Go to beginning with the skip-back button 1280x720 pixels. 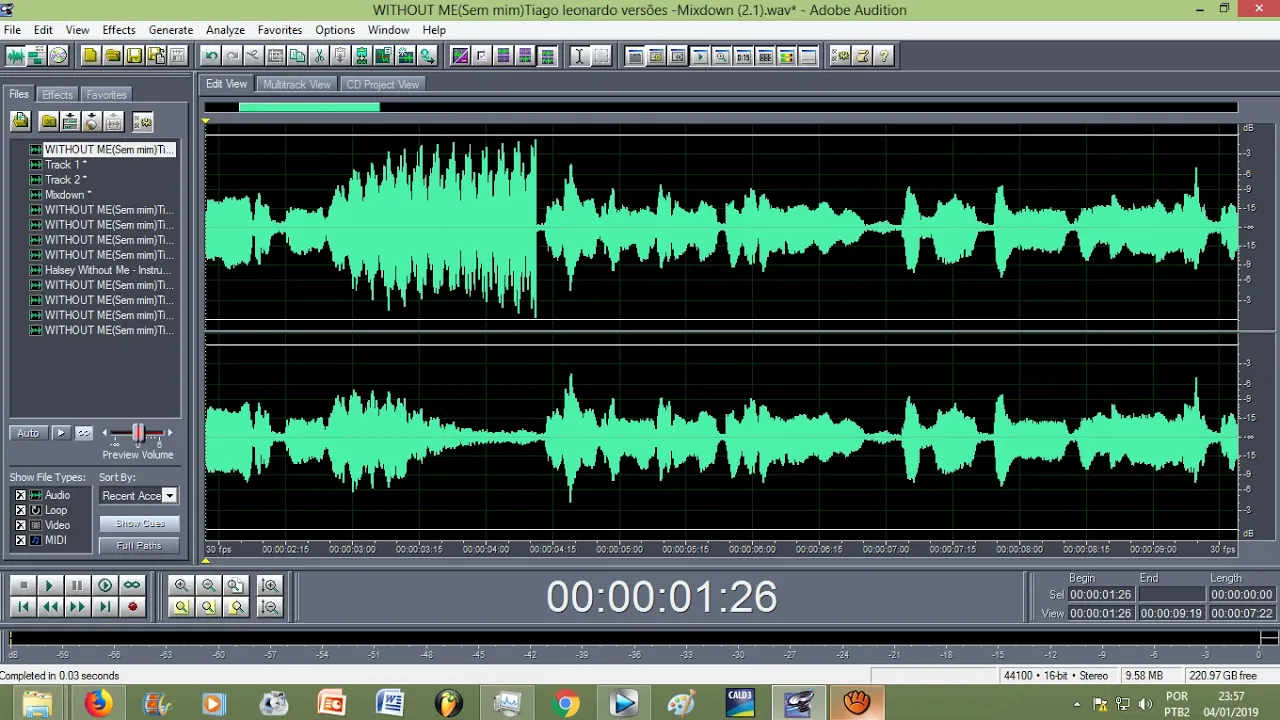click(23, 607)
